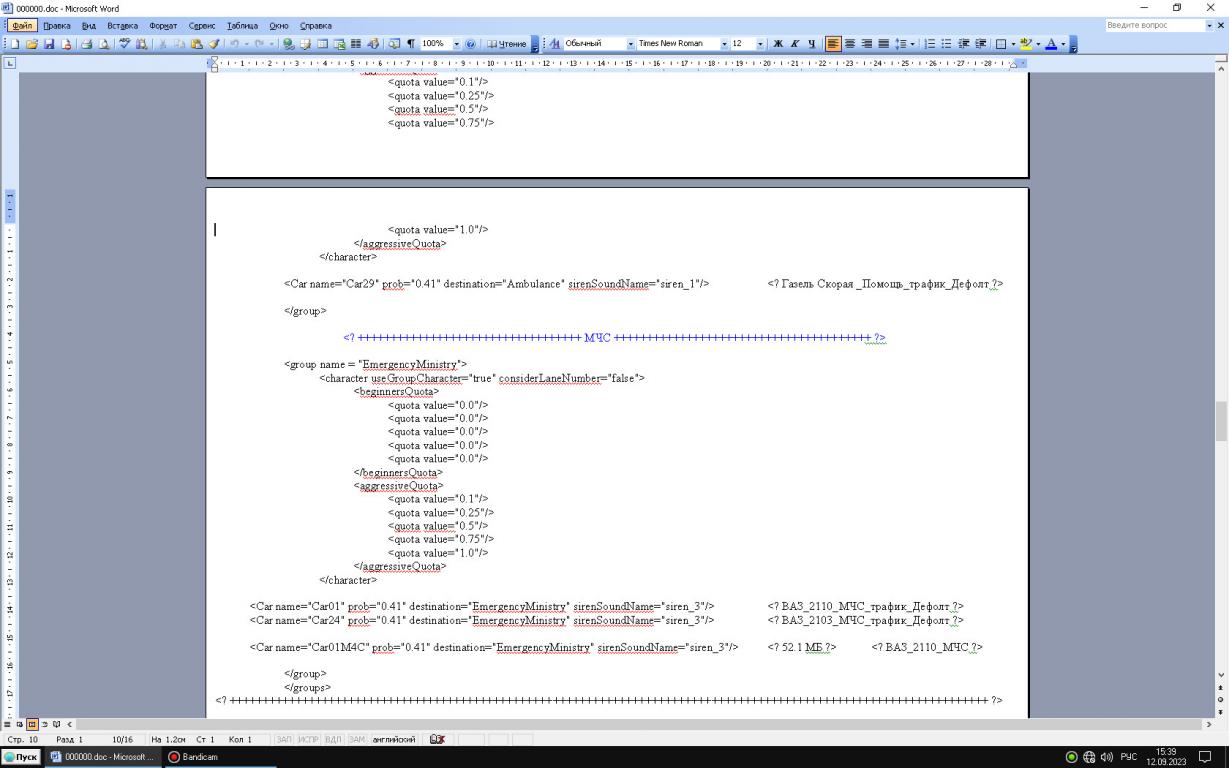Toggle bold formatting (Ж)
The width and height of the screenshot is (1229, 768).
778,44
